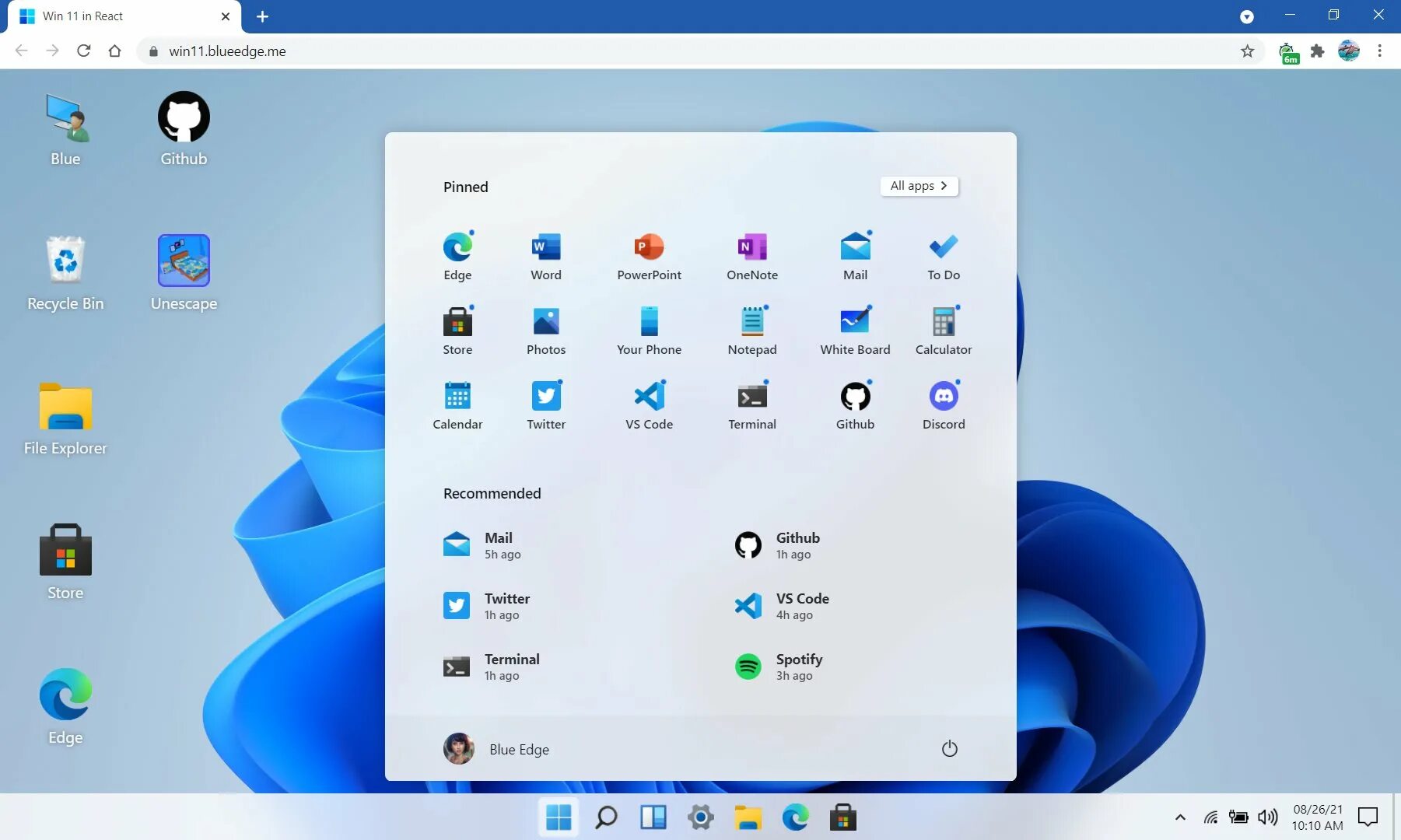This screenshot has height=840, width=1401.
Task: Click the Start button on the taskbar
Action: point(559,817)
